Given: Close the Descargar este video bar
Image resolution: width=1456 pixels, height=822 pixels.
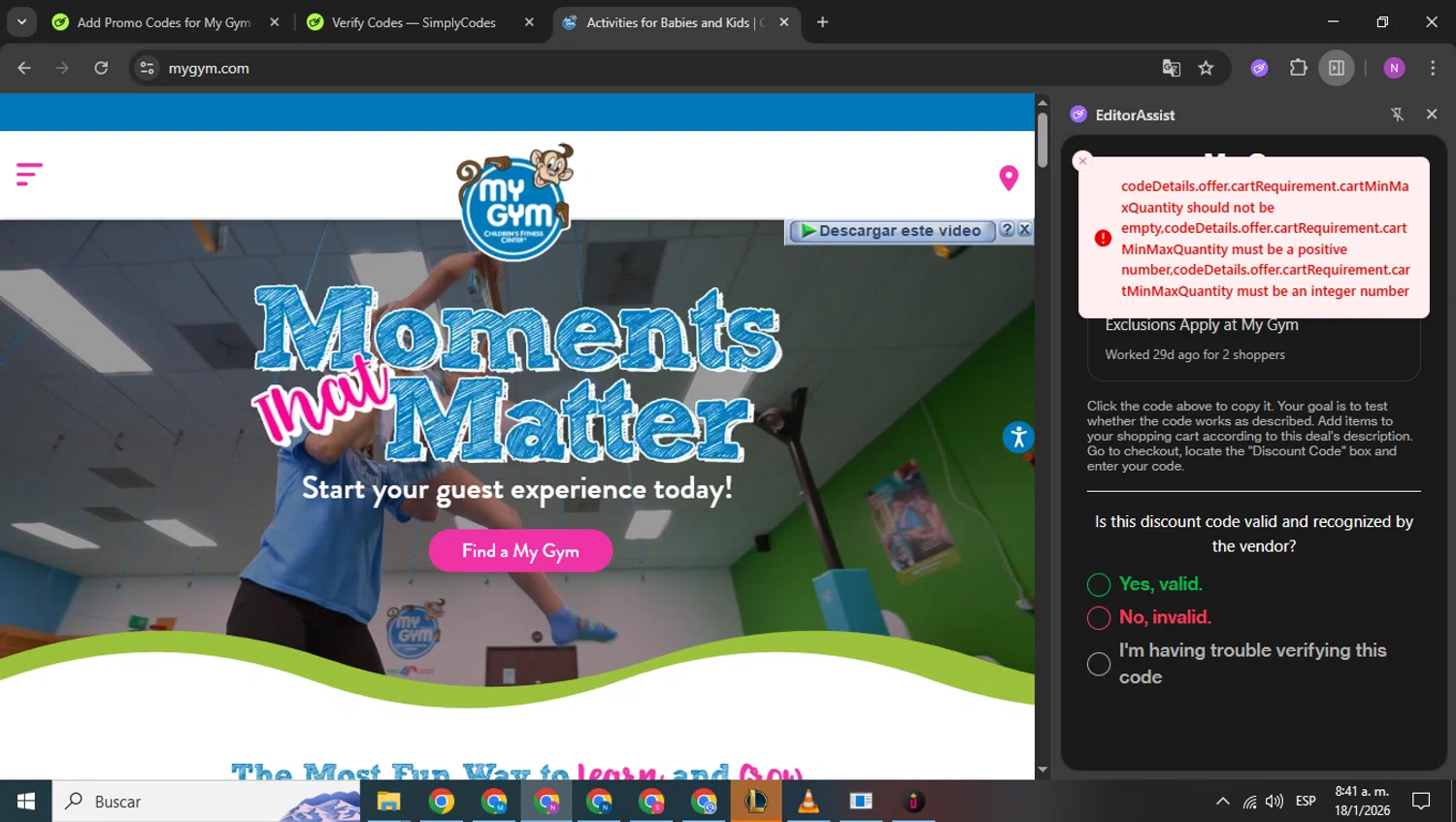Looking at the screenshot, I should 1024,230.
